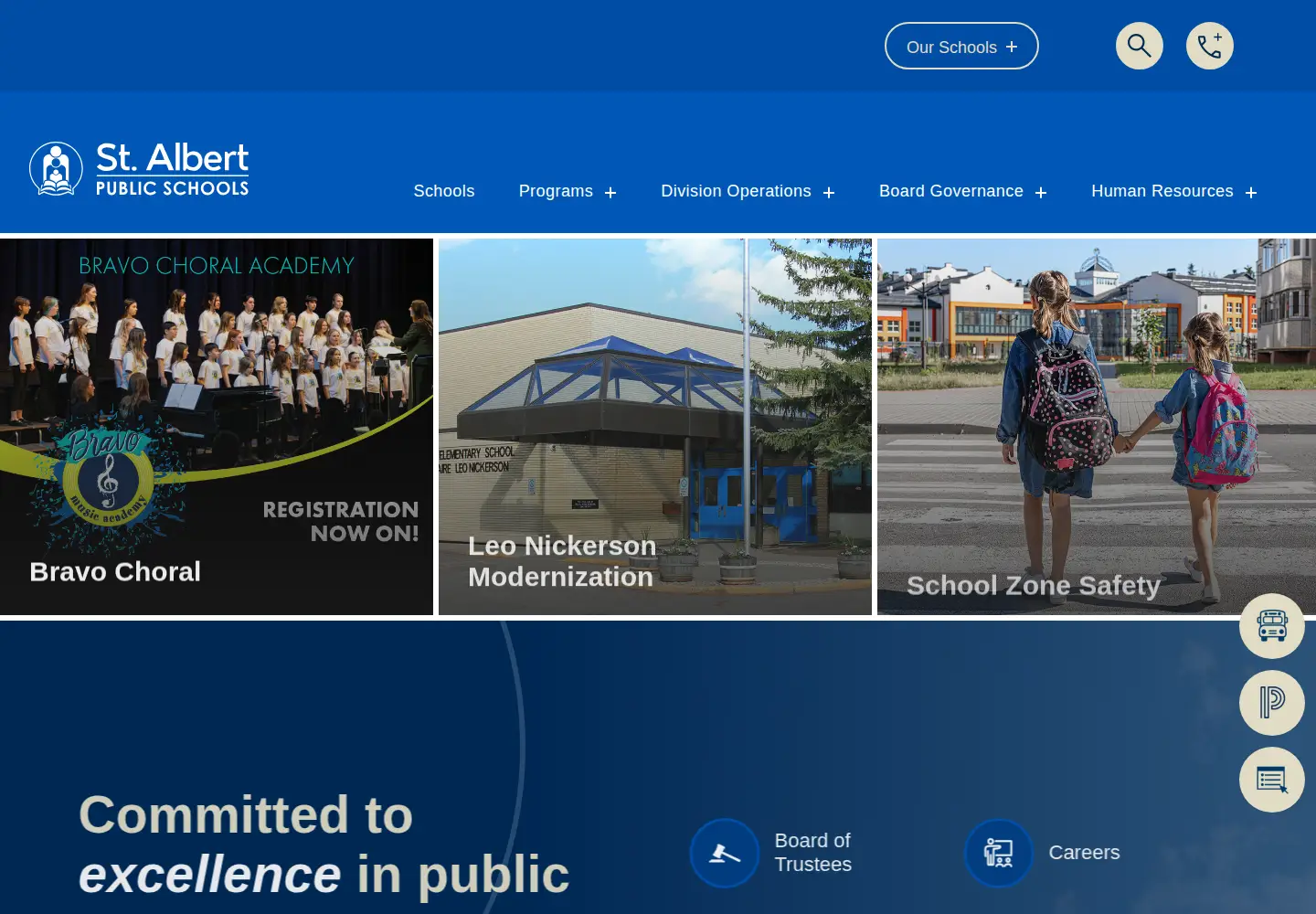
Task: Click the phone contact icon
Action: click(1210, 46)
